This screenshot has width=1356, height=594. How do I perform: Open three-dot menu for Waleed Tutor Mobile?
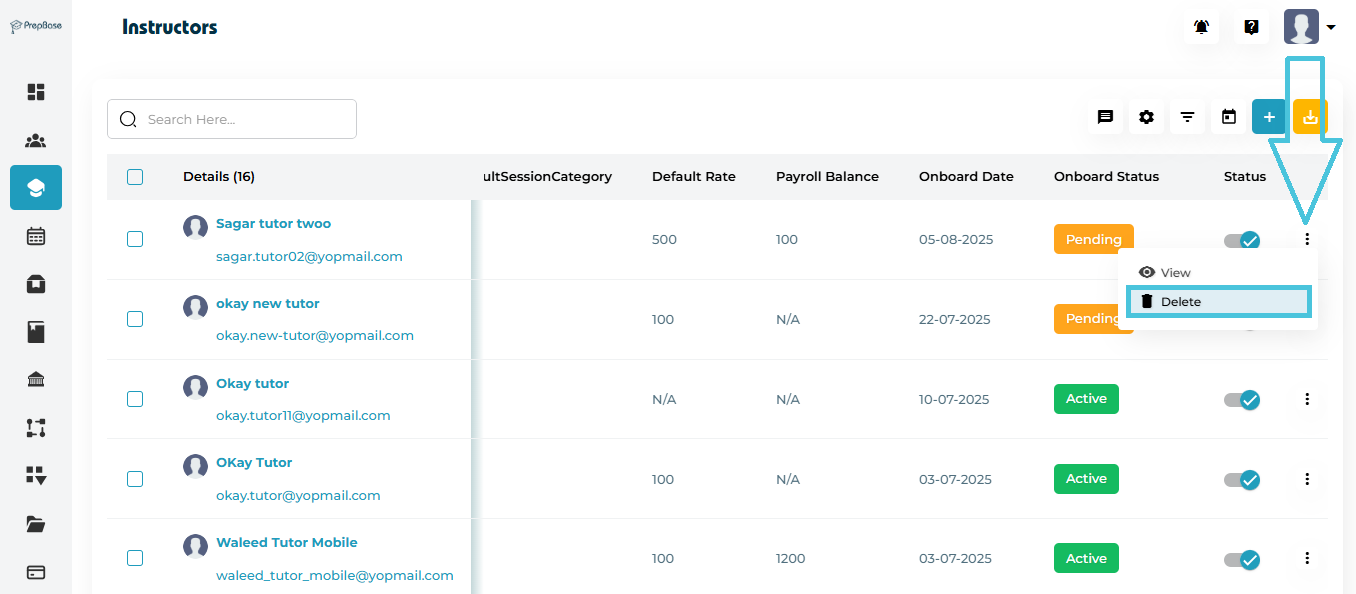[x=1307, y=558]
